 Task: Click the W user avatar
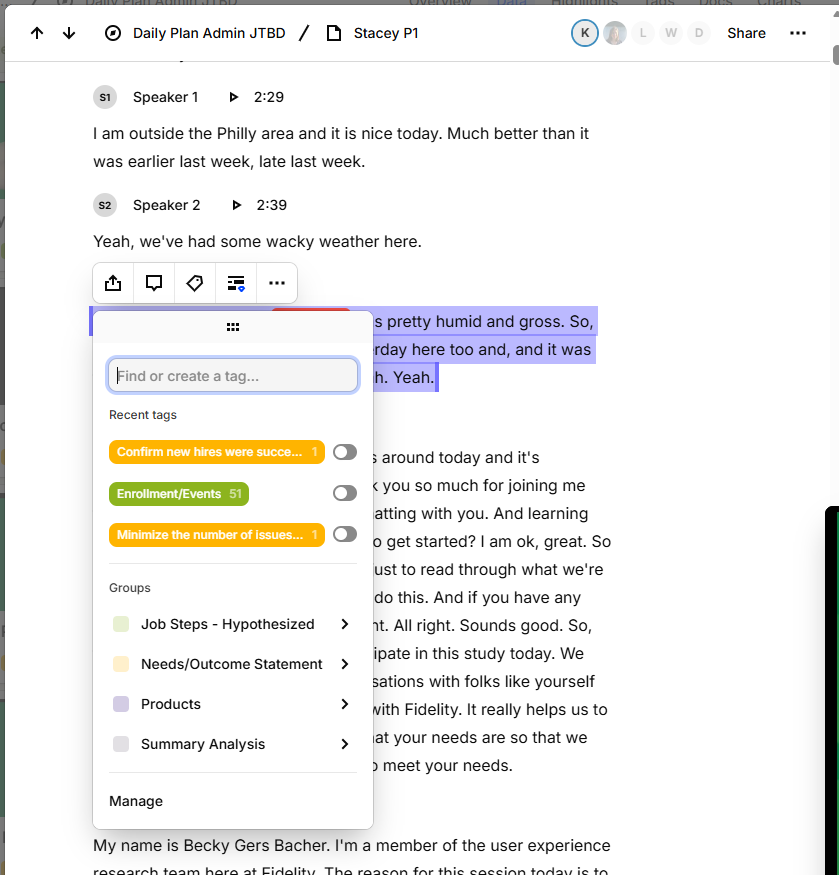click(671, 33)
